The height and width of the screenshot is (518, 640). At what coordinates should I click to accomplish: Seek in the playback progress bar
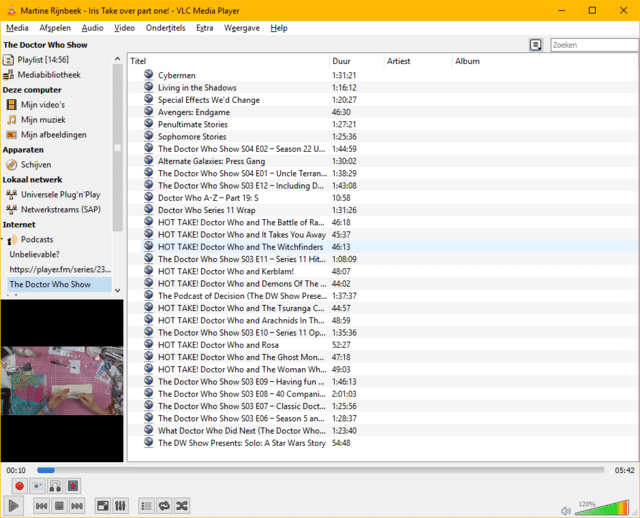[320, 470]
